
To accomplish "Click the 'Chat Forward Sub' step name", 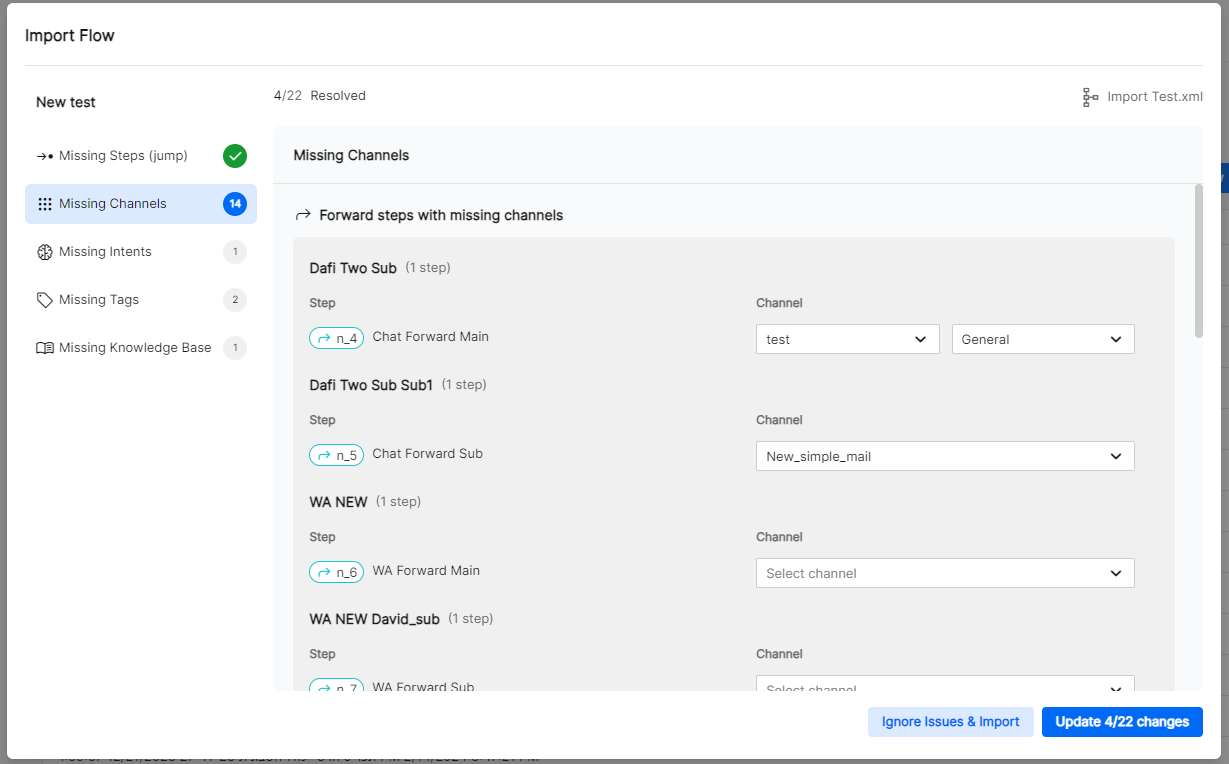I will [x=428, y=454].
